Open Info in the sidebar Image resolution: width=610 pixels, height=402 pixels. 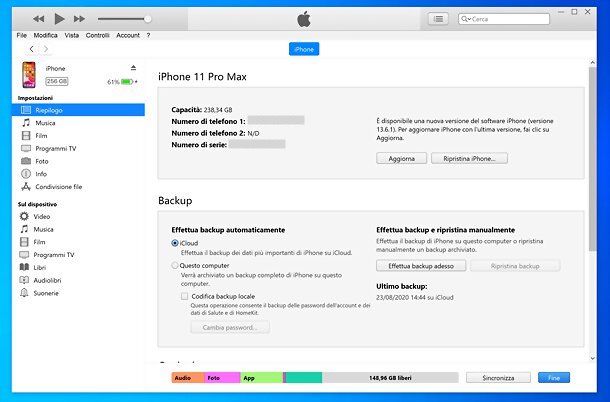click(41, 174)
